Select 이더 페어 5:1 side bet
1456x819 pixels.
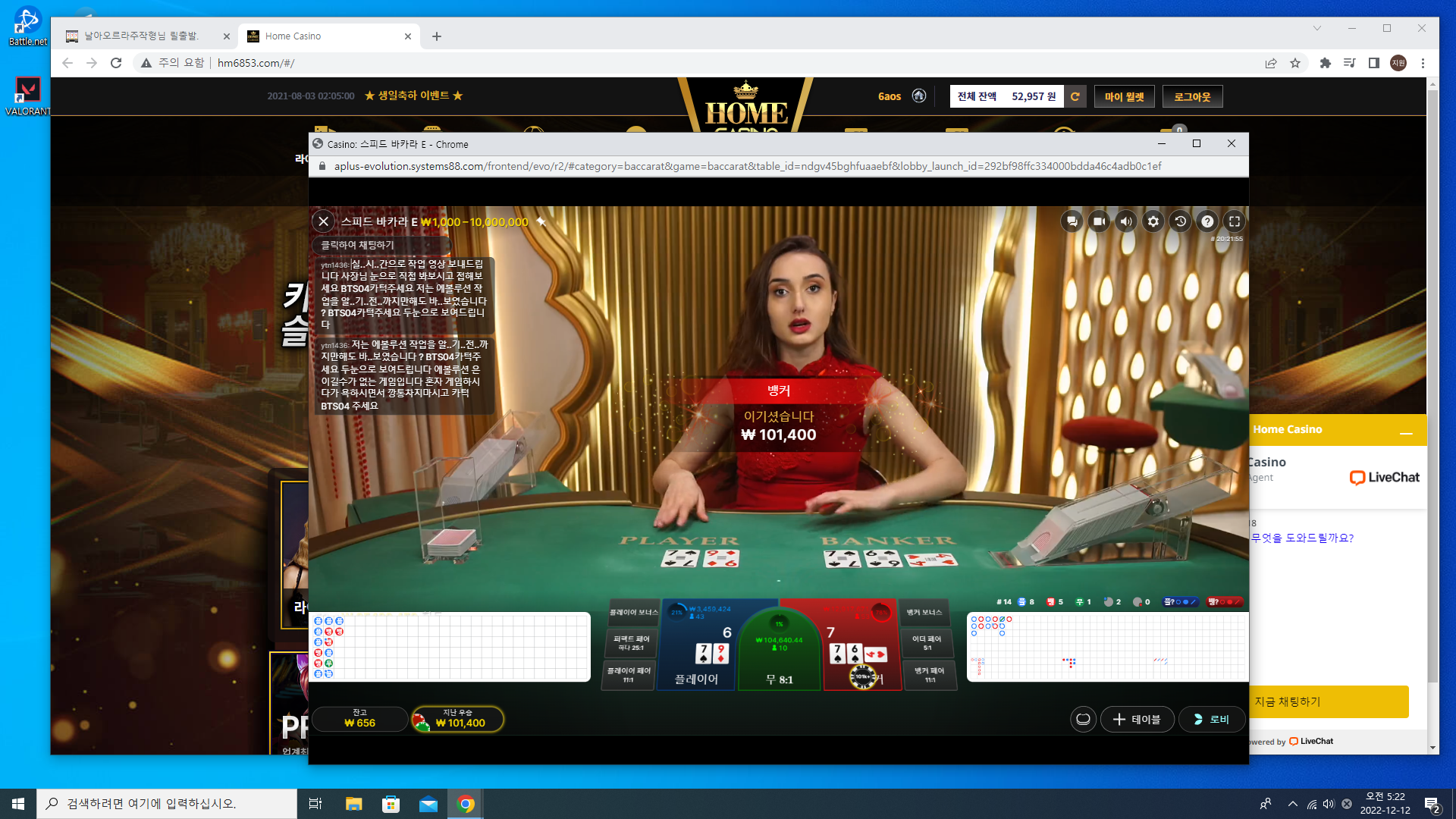pyautogui.click(x=927, y=643)
